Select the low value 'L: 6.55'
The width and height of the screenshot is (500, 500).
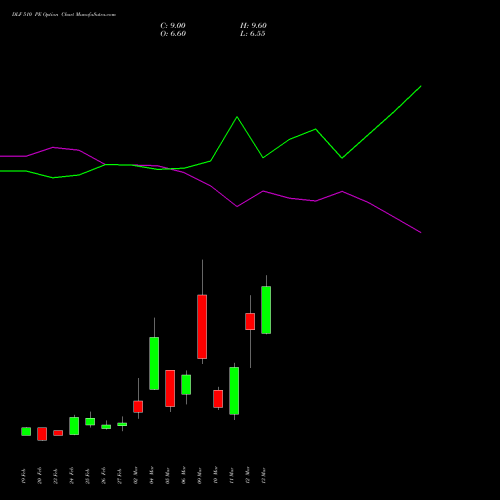[x=253, y=34]
